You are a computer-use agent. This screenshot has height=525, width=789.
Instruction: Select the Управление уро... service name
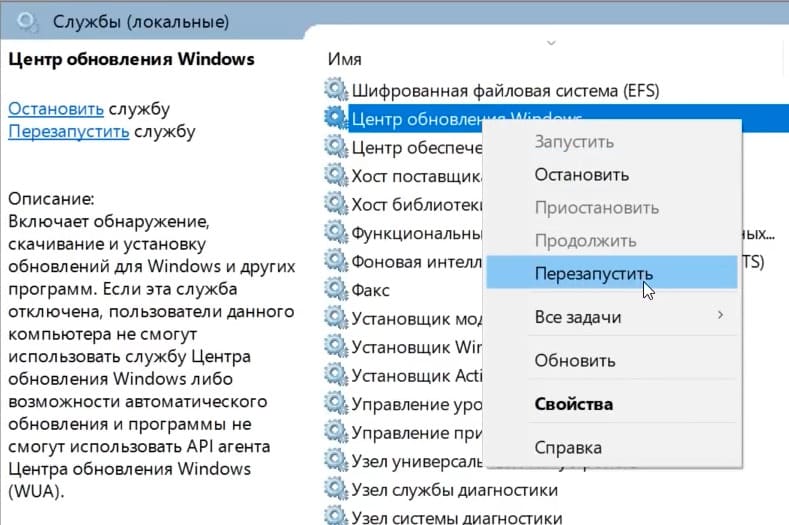tap(417, 404)
